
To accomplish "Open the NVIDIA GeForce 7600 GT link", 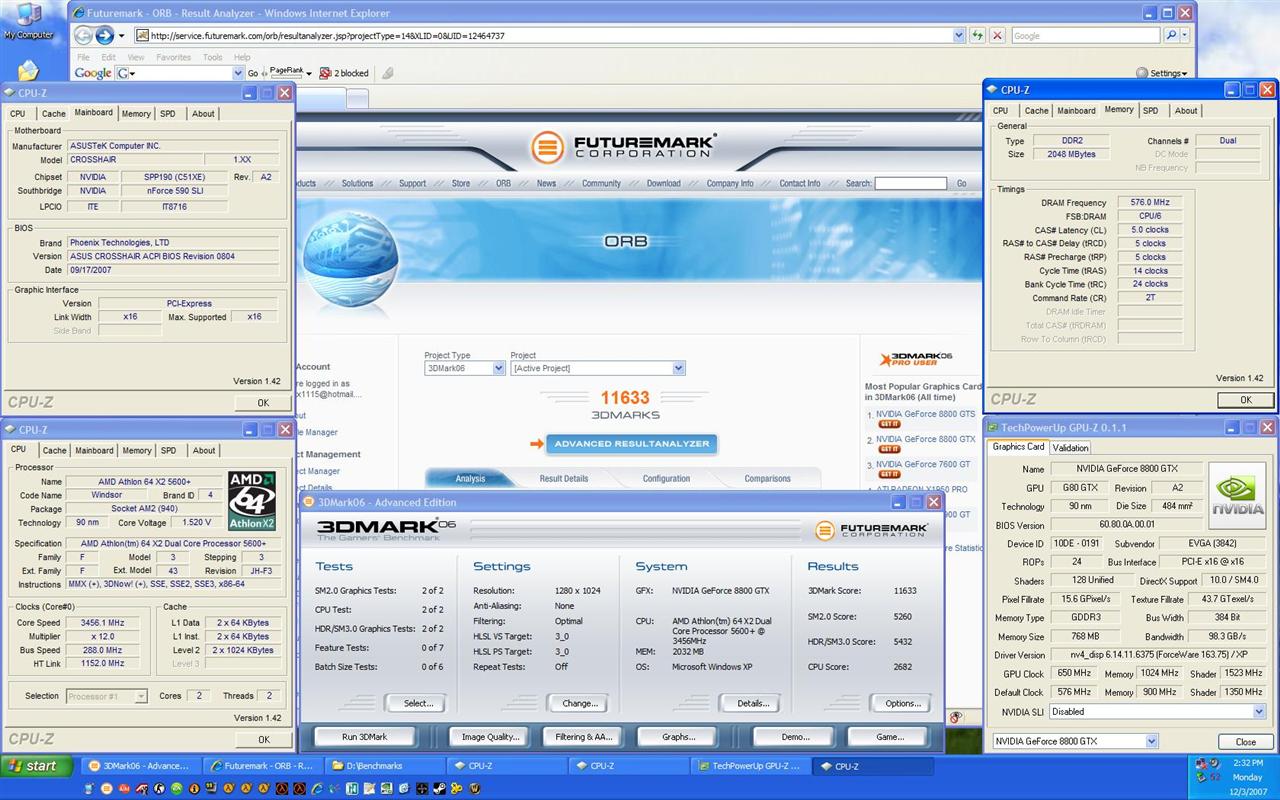I will coord(923,464).
